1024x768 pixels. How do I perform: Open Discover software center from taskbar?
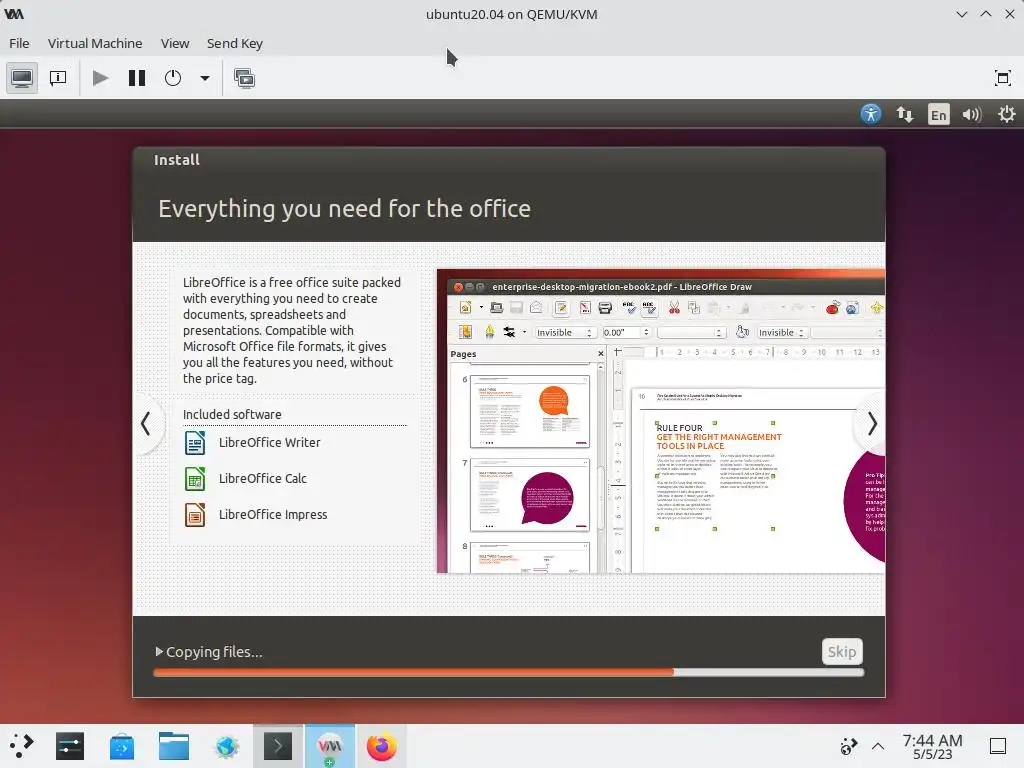pos(121,746)
